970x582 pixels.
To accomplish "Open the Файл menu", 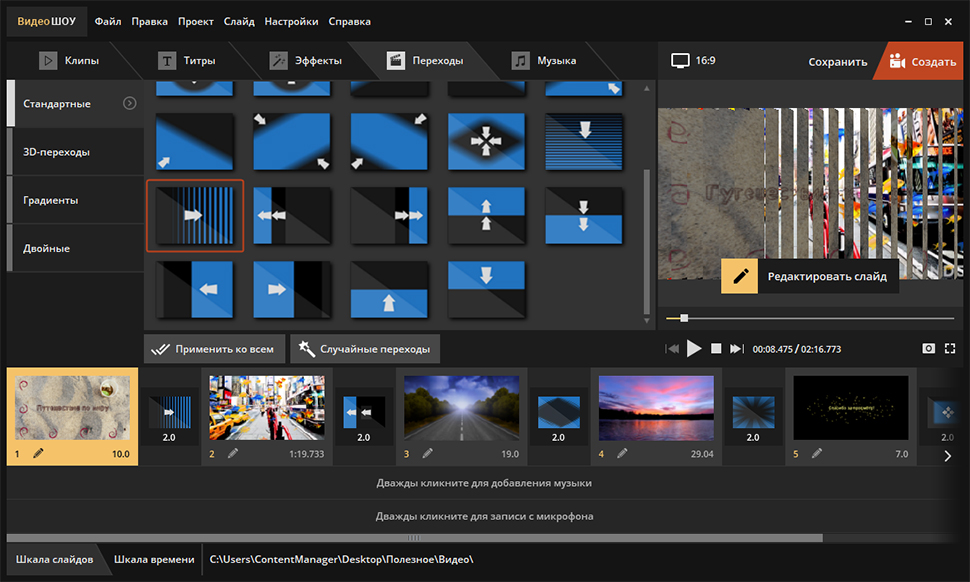I will [108, 22].
